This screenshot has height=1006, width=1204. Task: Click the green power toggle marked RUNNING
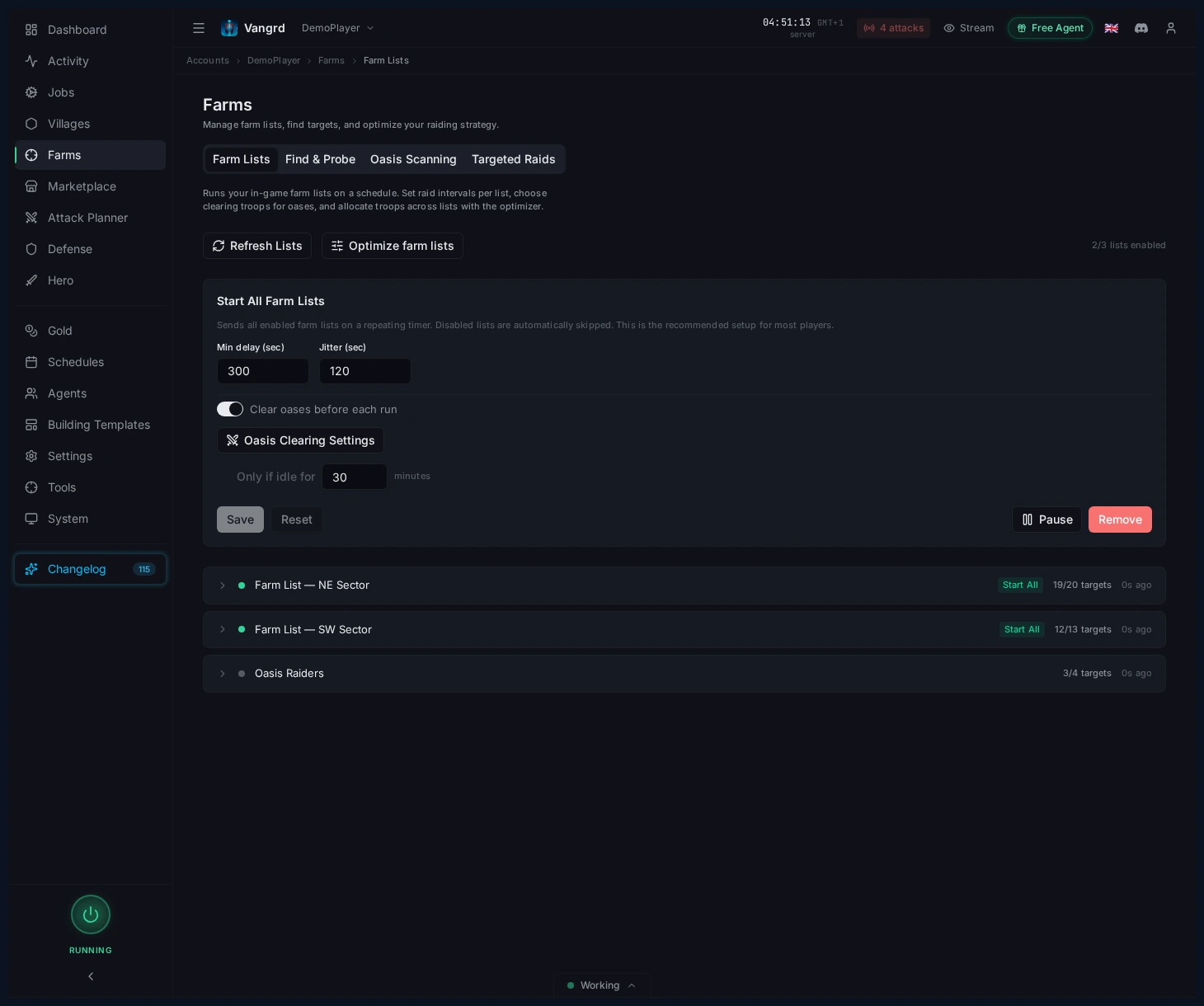point(91,914)
